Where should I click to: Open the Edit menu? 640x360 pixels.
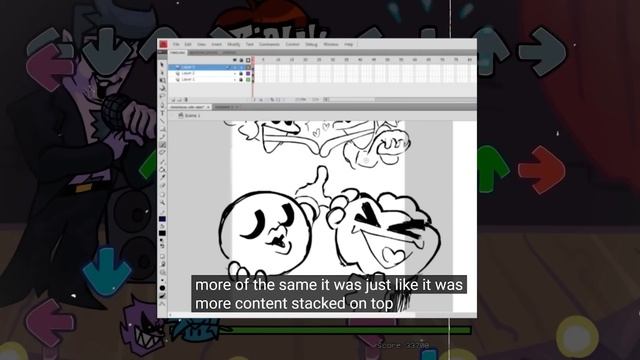(x=188, y=44)
